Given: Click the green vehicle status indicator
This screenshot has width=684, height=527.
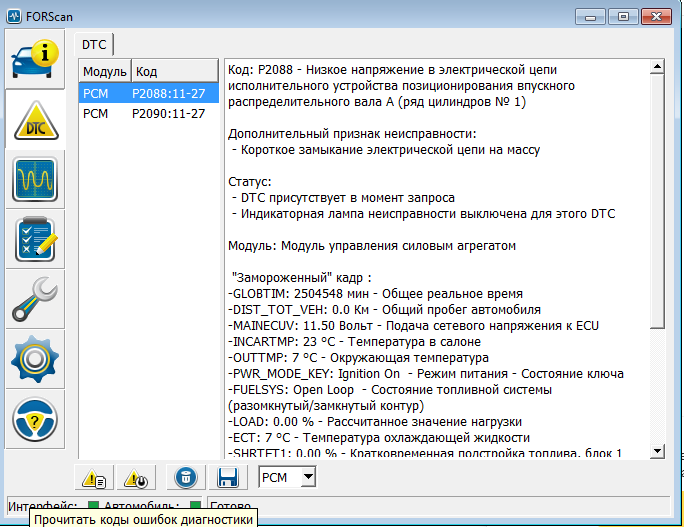Looking at the screenshot, I should 195,506.
